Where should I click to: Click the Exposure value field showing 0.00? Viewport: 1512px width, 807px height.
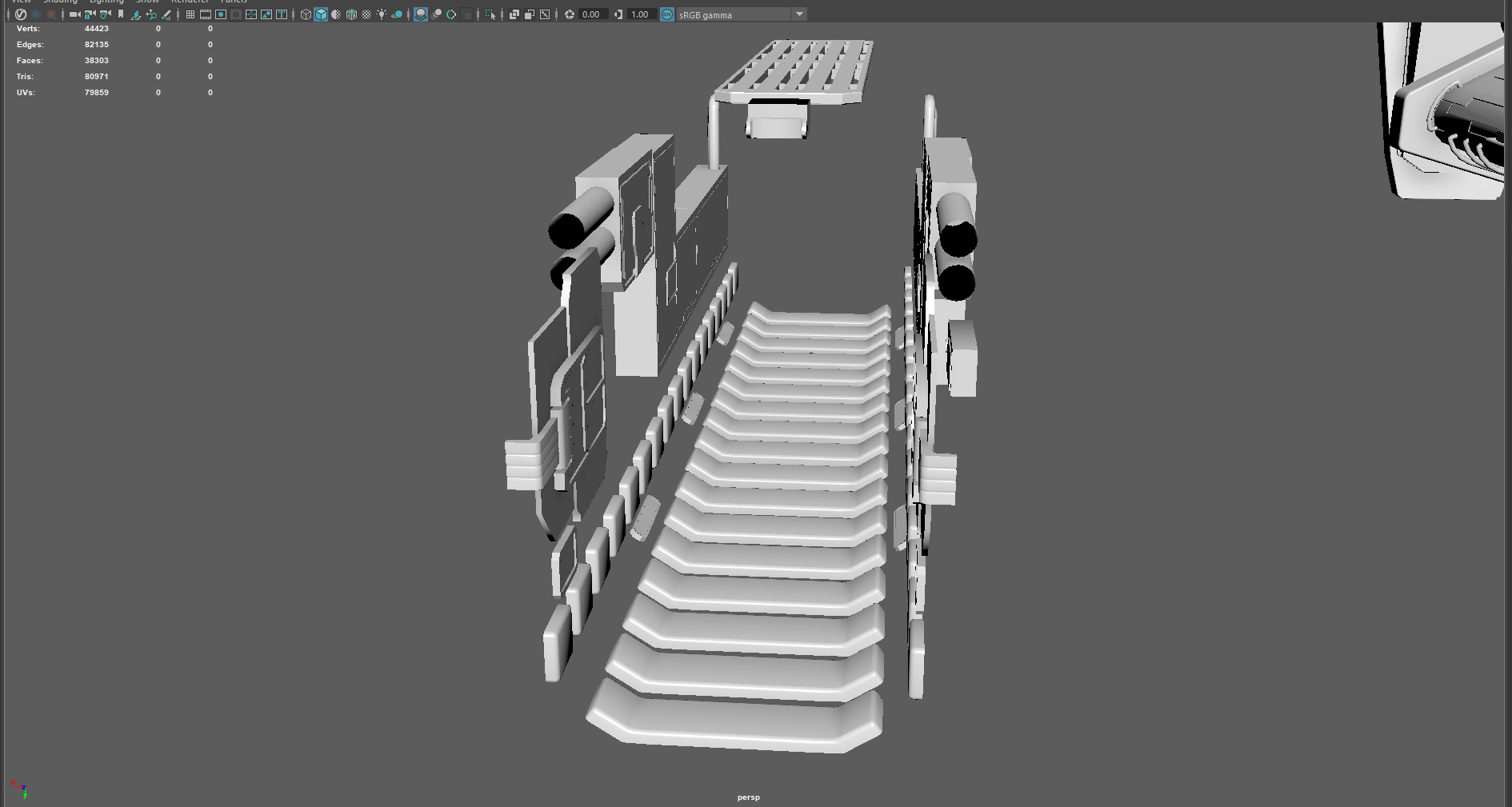(x=593, y=14)
